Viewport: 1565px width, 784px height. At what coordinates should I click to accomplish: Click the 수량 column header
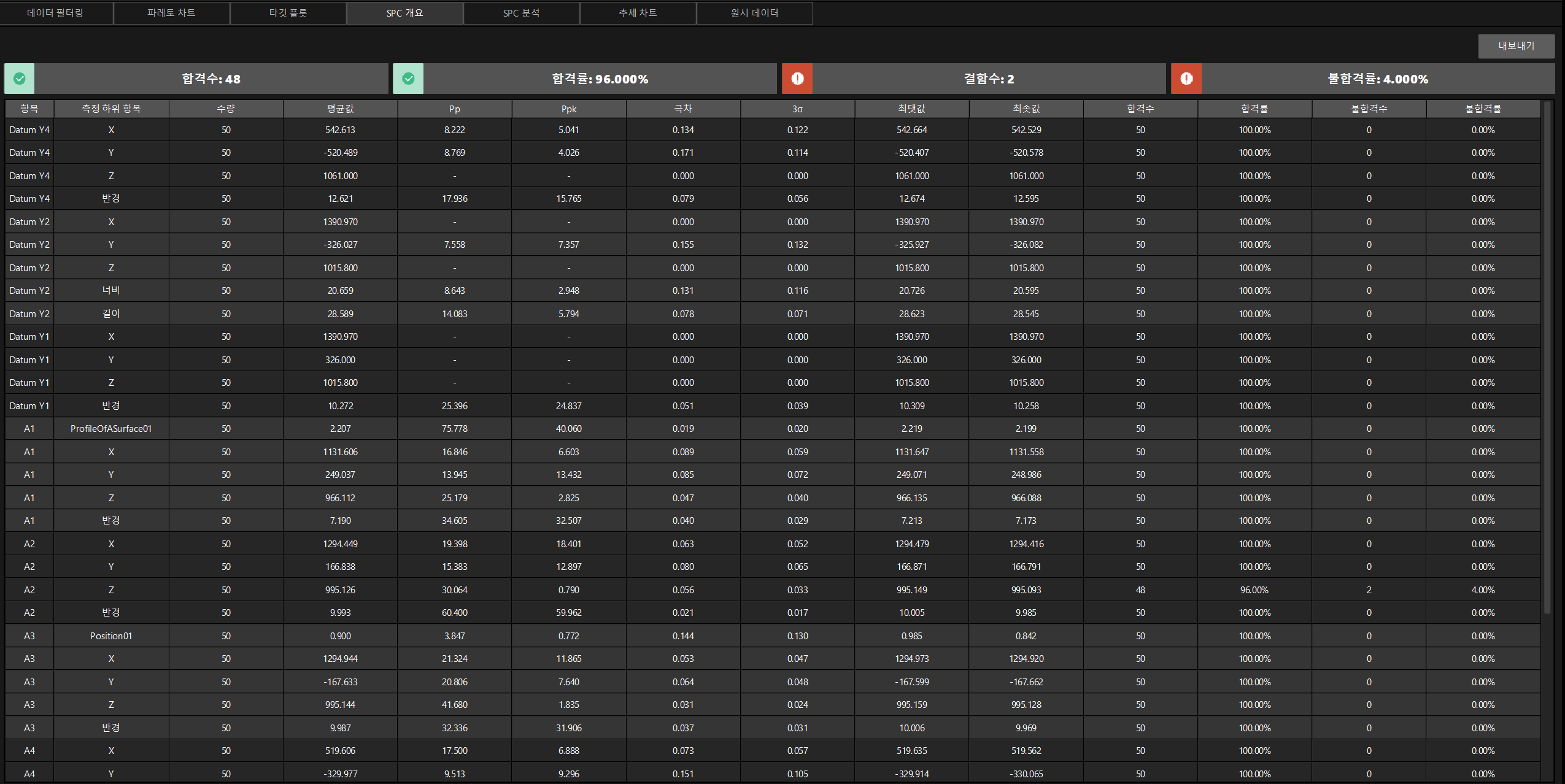(226, 109)
